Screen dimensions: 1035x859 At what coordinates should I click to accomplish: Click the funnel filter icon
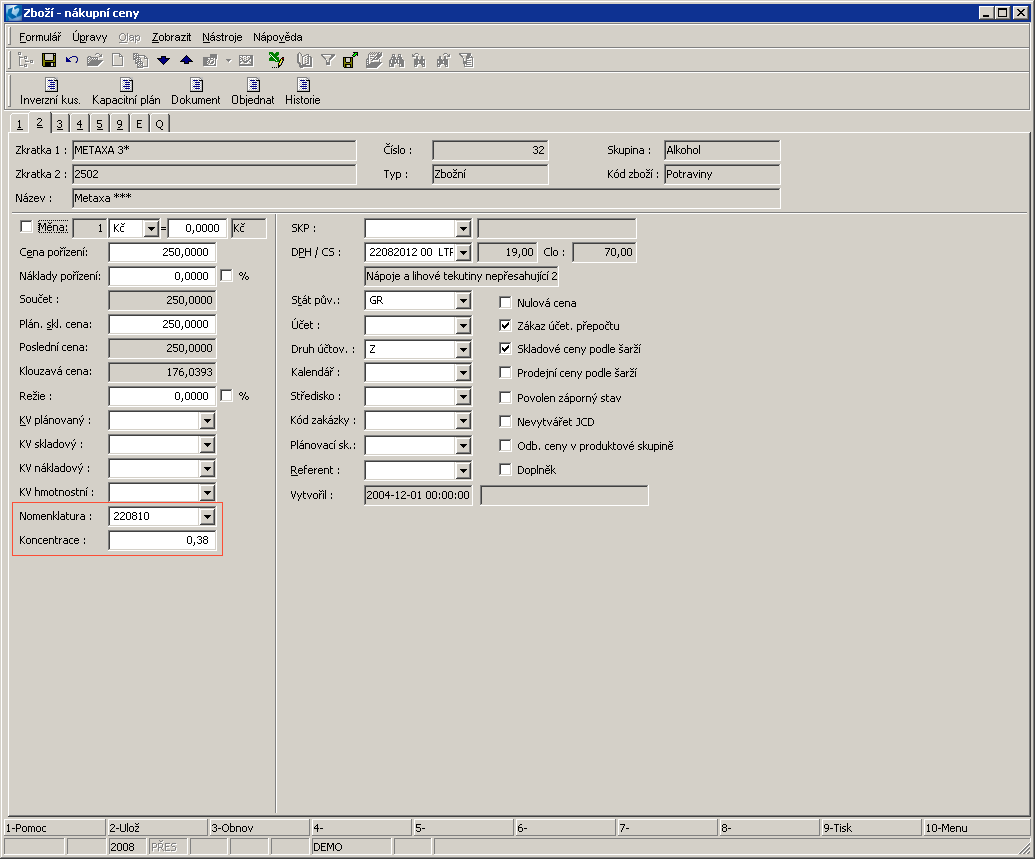coord(327,60)
